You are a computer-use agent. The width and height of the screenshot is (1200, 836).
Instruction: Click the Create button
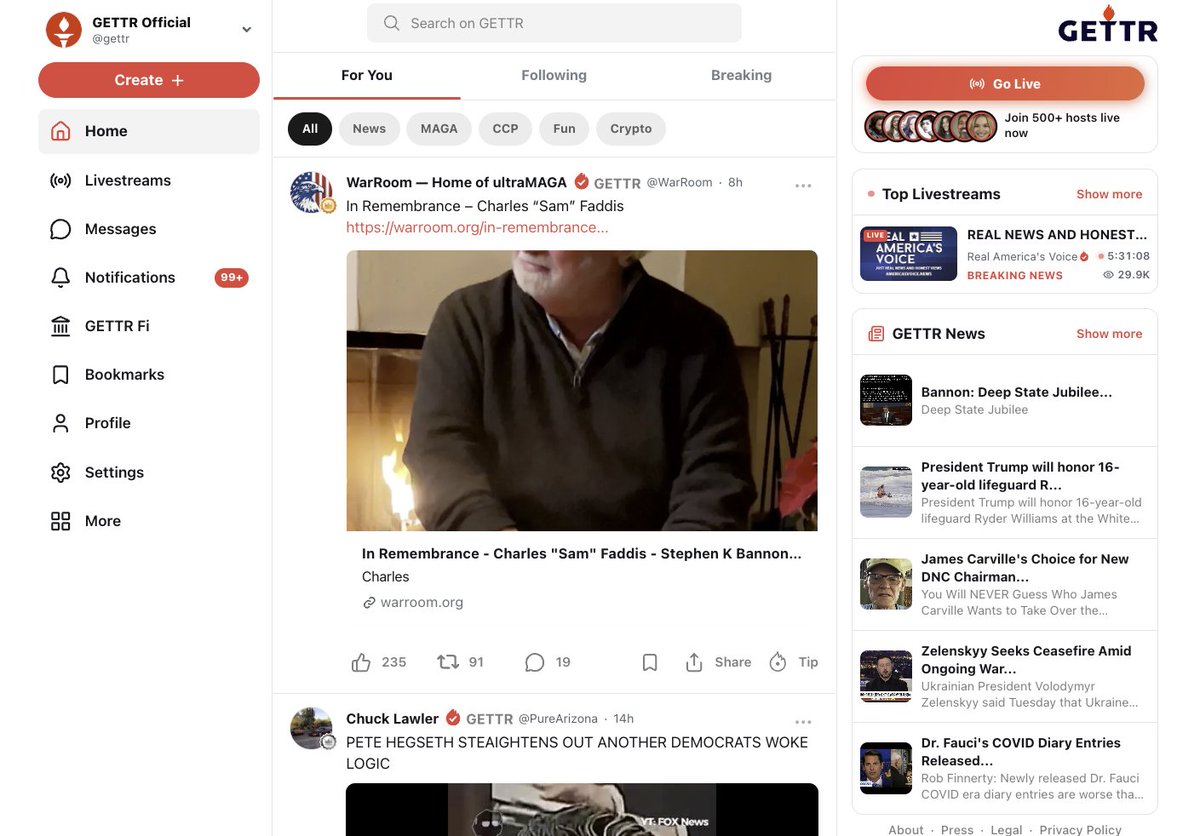click(x=149, y=80)
